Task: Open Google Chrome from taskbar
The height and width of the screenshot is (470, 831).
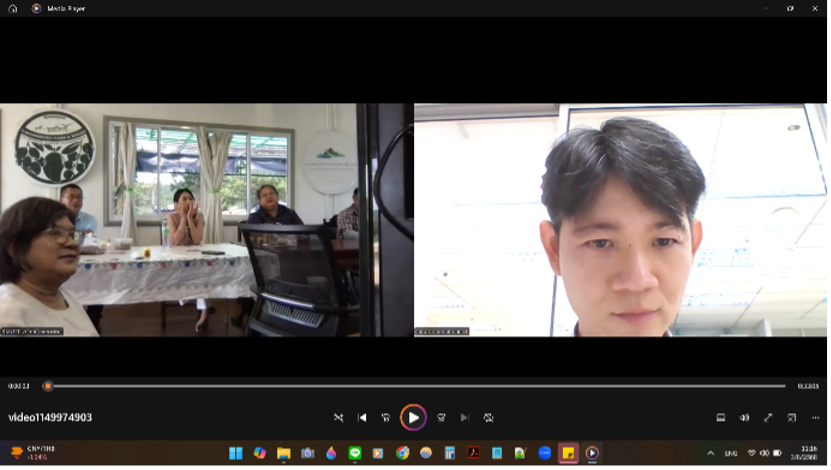Action: 402,453
